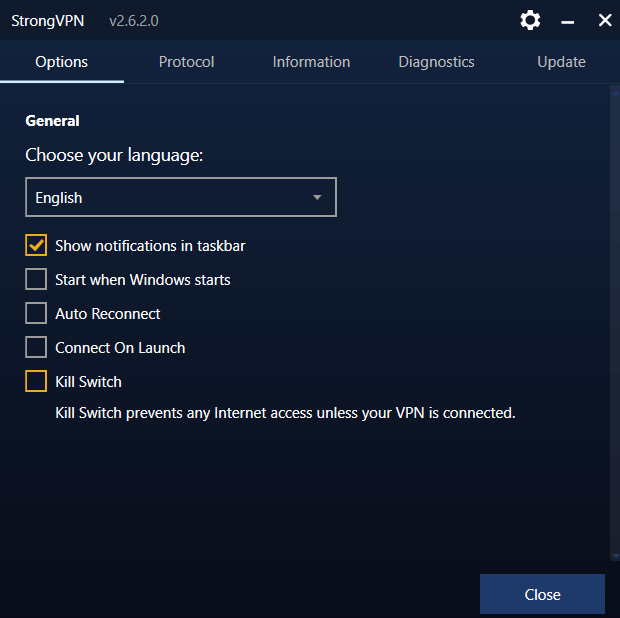The width and height of the screenshot is (620, 618).
Task: Uncheck Show notifications in taskbar
Action: 36,245
